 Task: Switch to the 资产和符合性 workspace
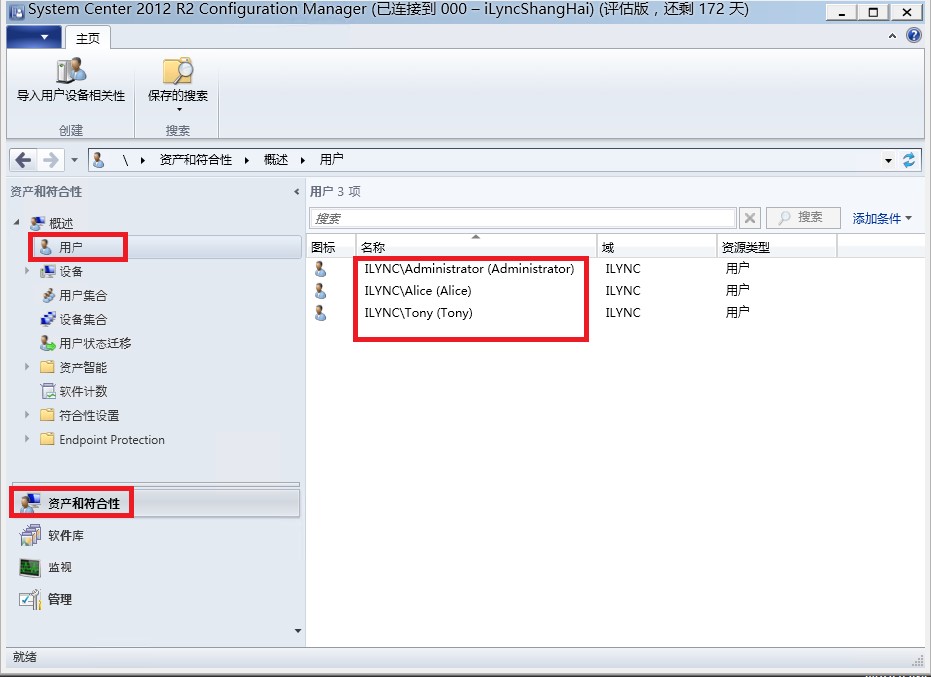tap(155, 503)
